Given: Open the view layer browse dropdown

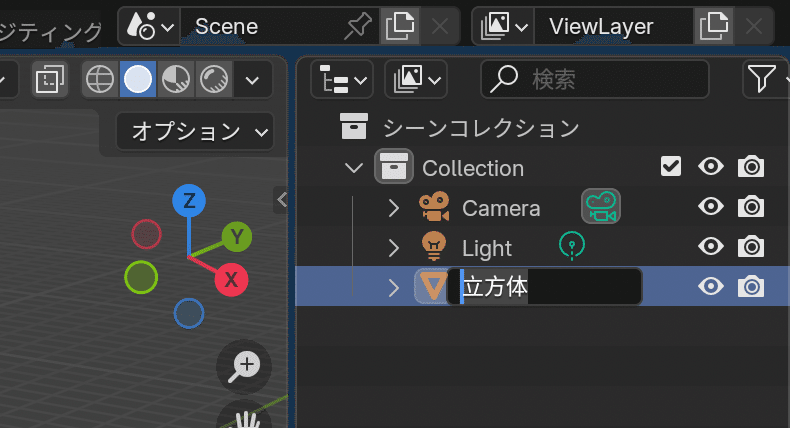Looking at the screenshot, I should tap(504, 26).
